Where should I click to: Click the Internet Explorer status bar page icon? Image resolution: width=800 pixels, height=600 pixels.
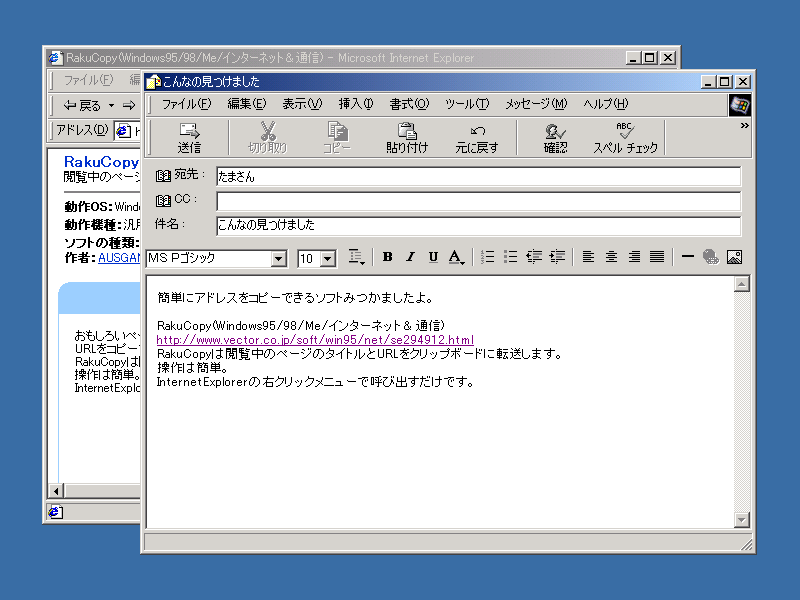click(x=56, y=512)
